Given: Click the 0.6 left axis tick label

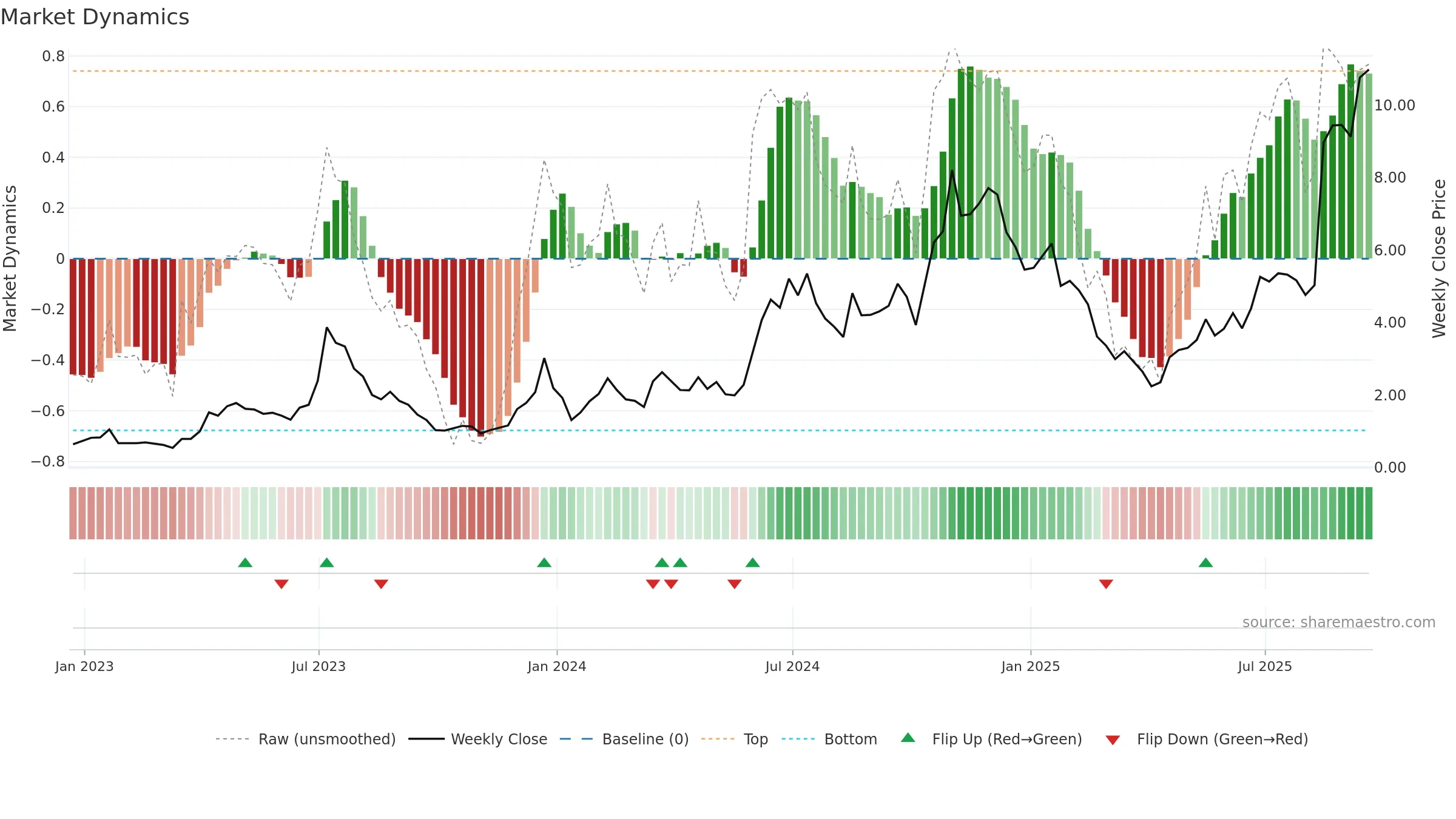Looking at the screenshot, I should (x=53, y=107).
